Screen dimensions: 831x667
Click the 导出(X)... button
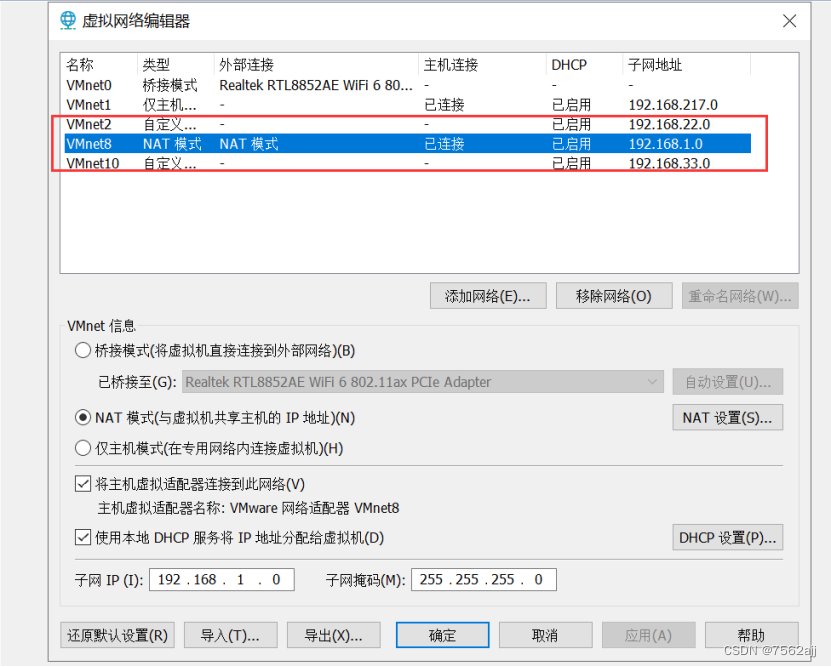[x=333, y=635]
